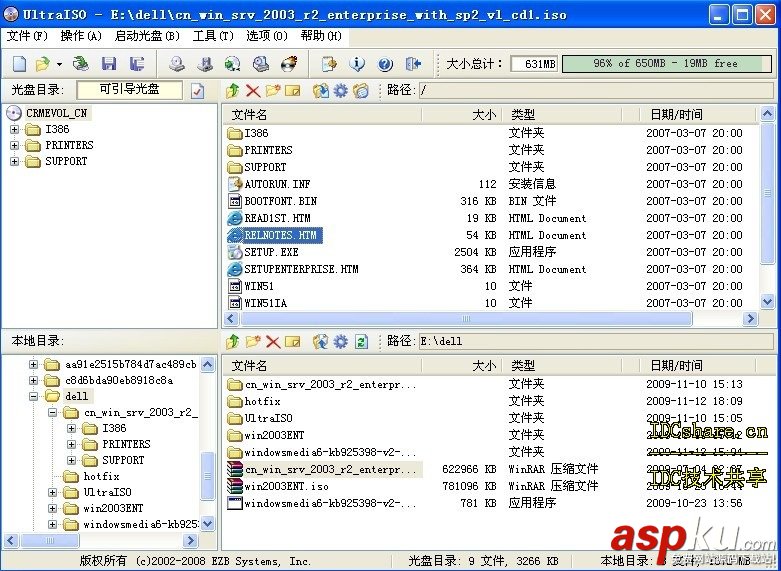Image resolution: width=781 pixels, height=571 pixels.
Task: Click the Exit icon in the main toolbar
Action: coord(413,64)
